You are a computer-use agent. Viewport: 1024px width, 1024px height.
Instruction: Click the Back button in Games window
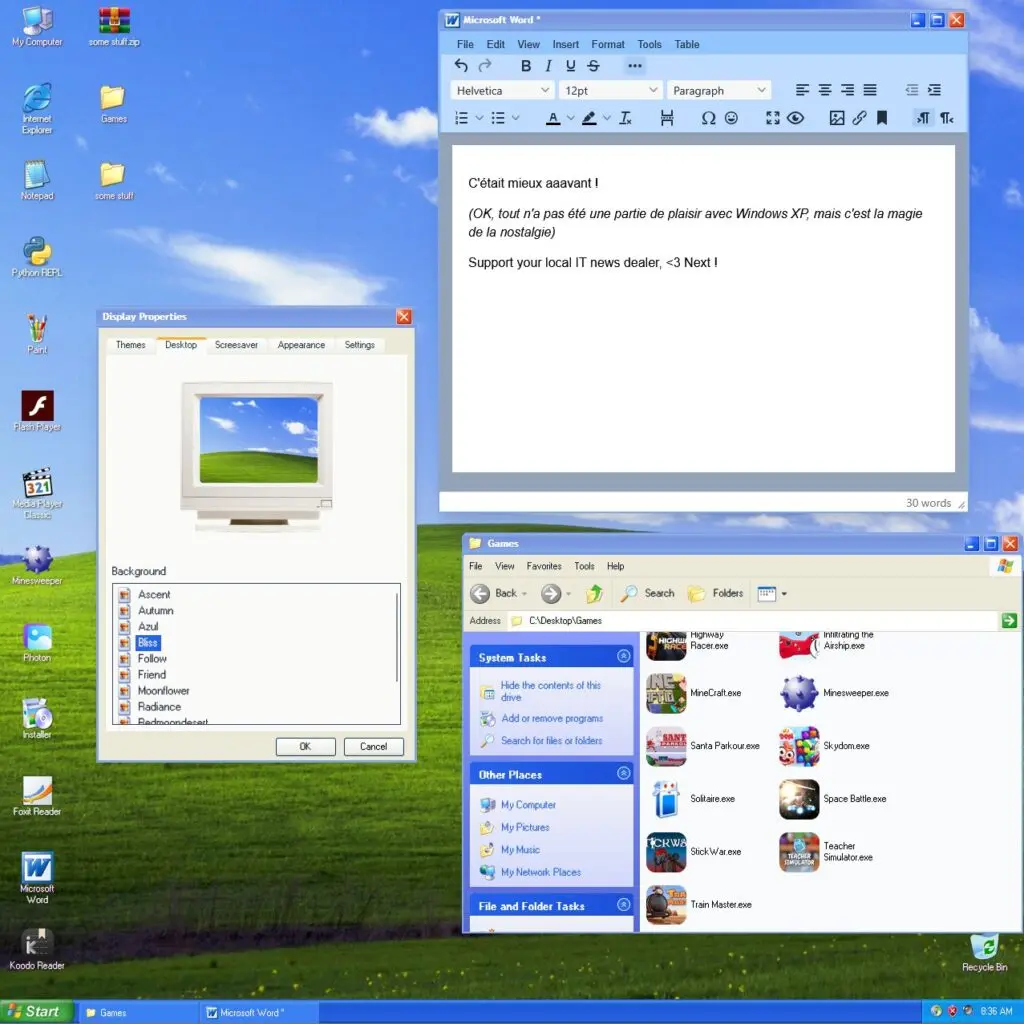point(498,593)
